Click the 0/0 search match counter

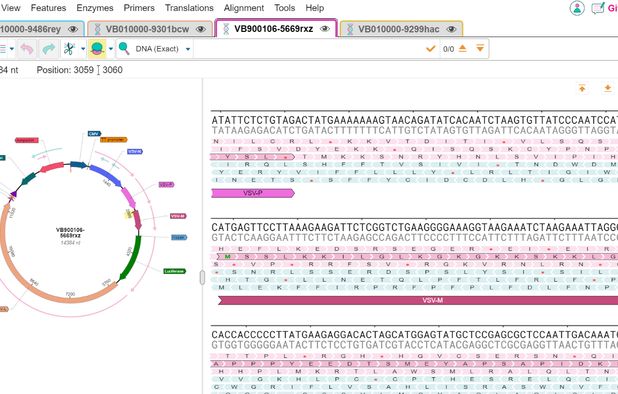(449, 49)
